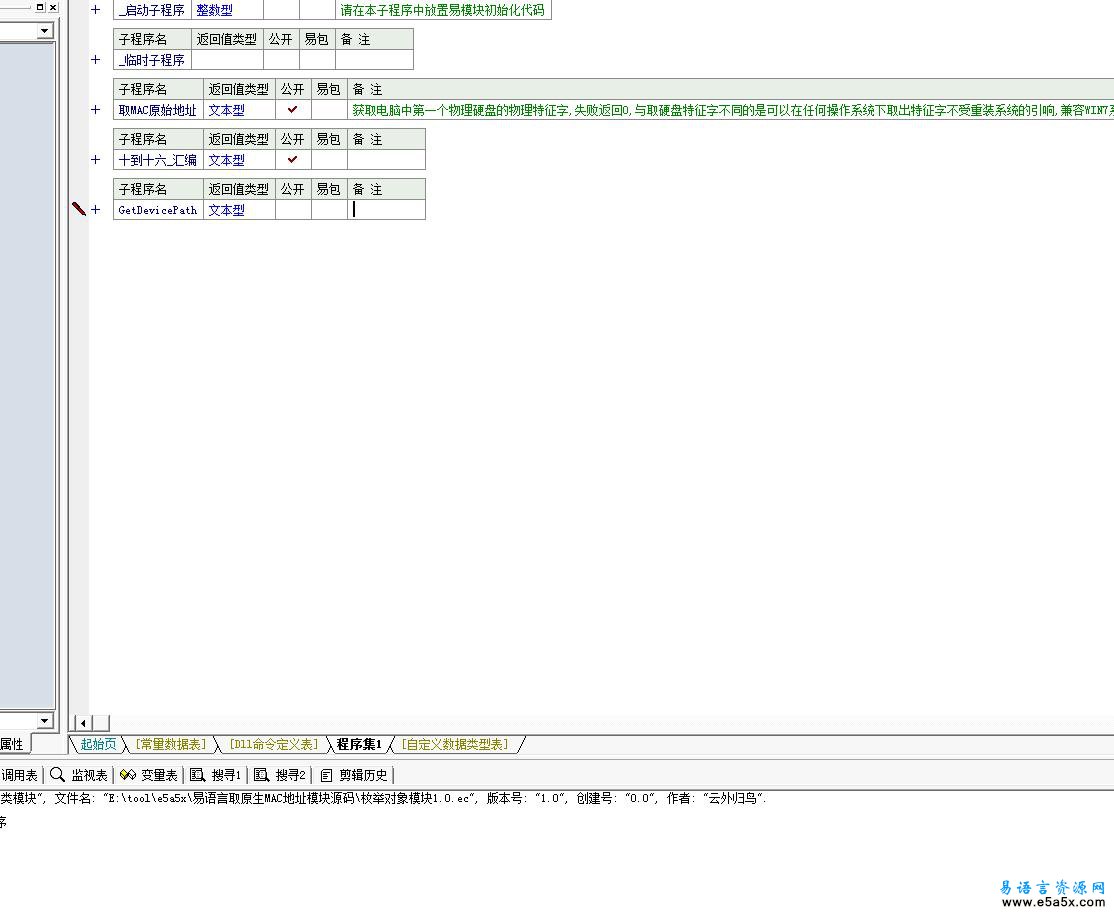The width and height of the screenshot is (1114, 915).
Task: Open the [自定义数据类型表] tab
Action: pyautogui.click(x=455, y=744)
